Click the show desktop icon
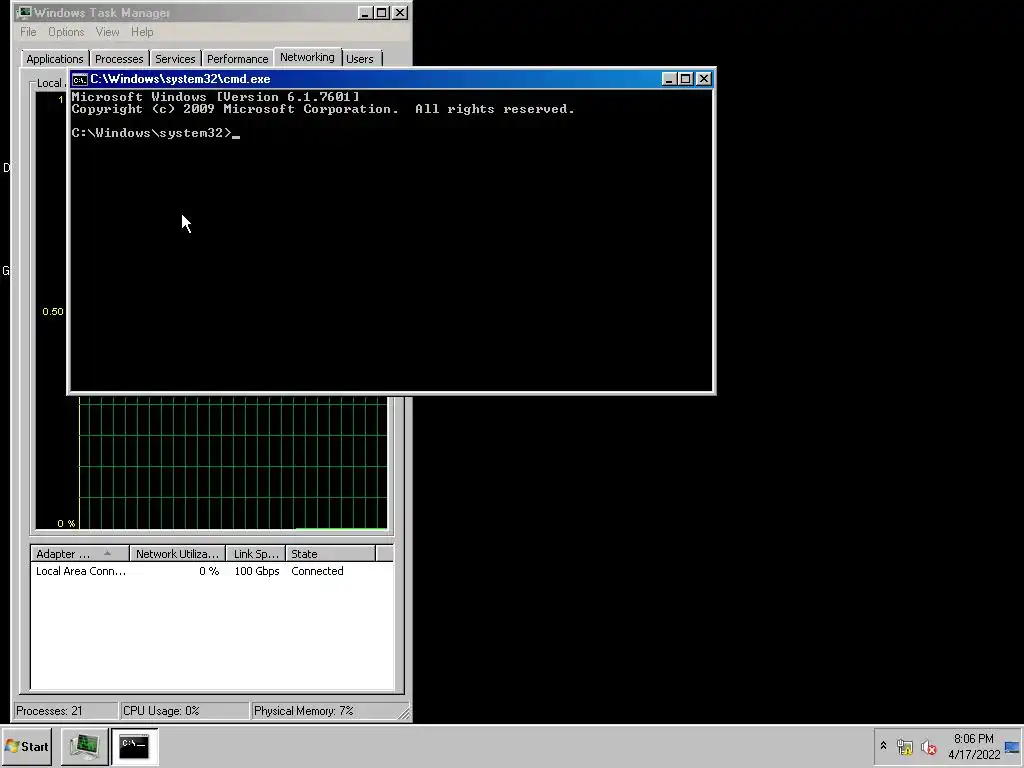1024x768 pixels. 1013,746
